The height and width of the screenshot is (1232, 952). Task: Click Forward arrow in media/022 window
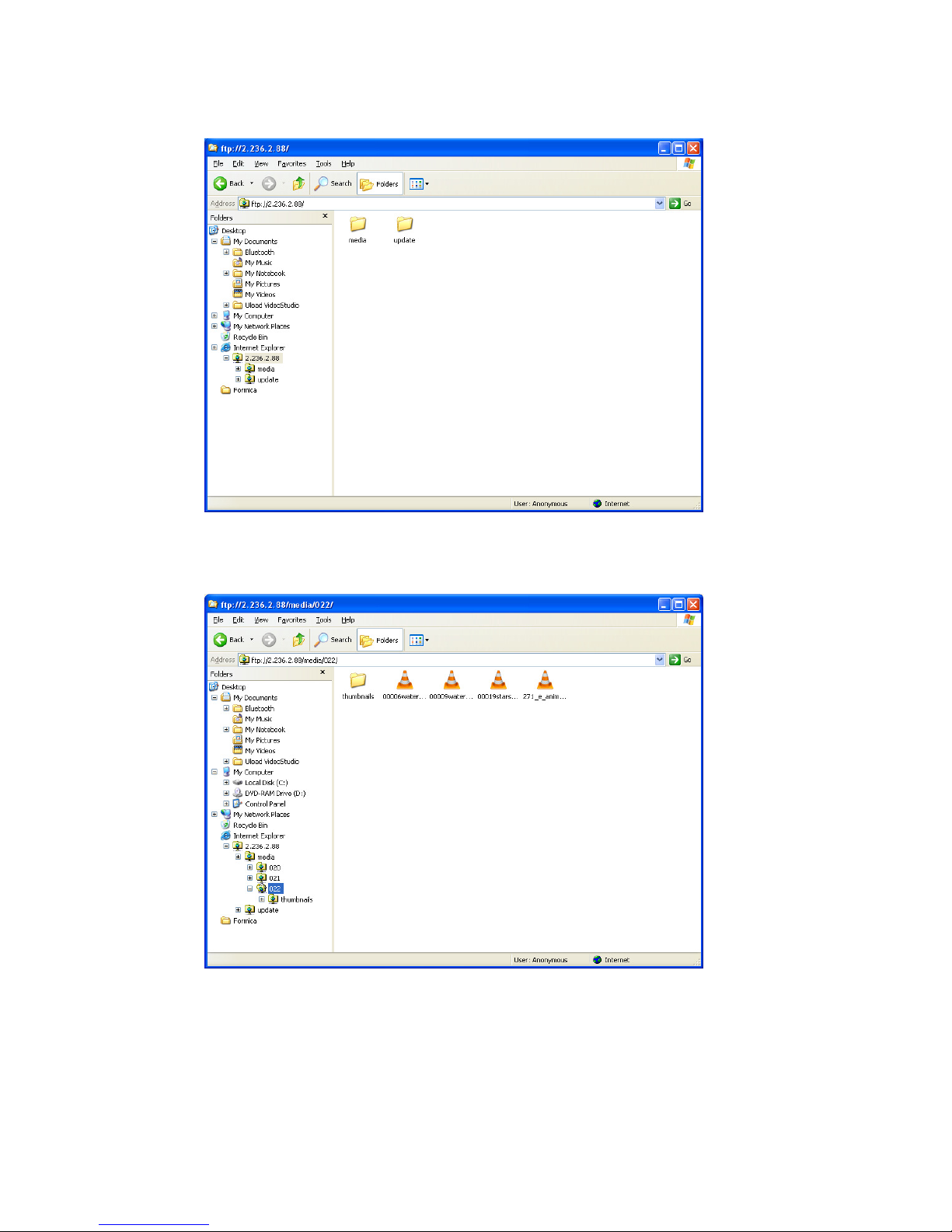point(269,640)
